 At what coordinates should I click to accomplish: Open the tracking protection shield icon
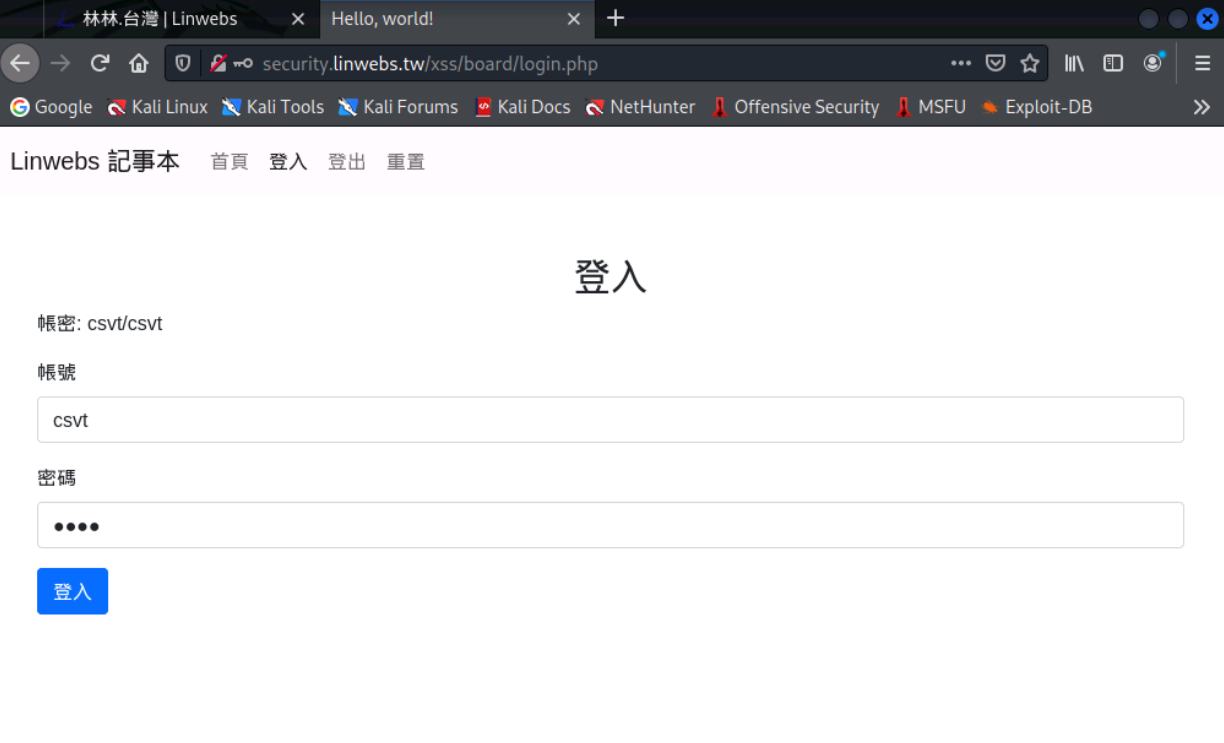click(183, 64)
